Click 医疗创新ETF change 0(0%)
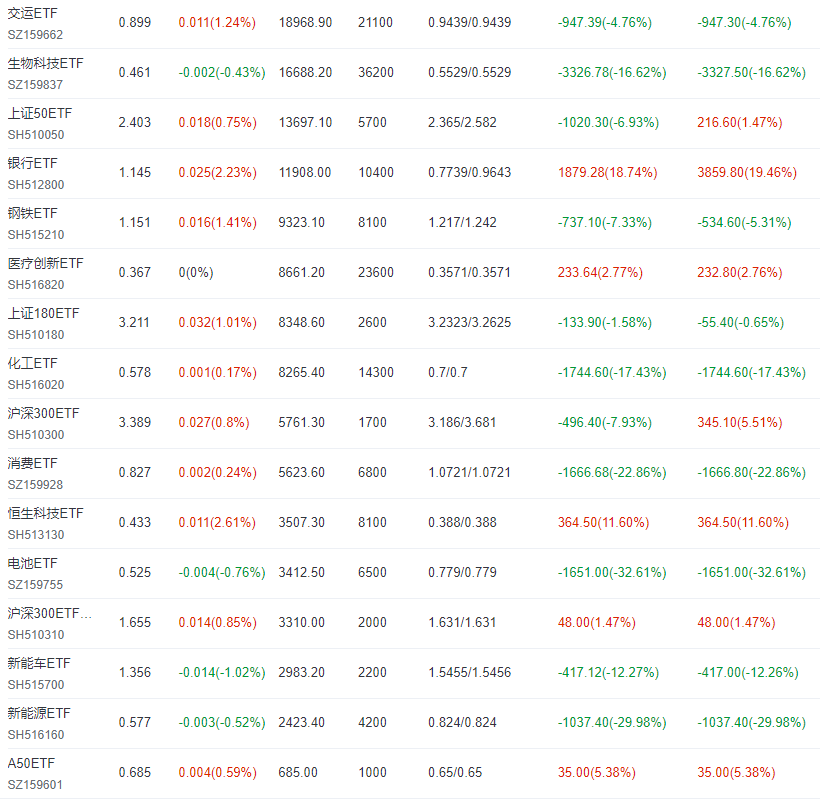The width and height of the screenshot is (820, 801). click(x=196, y=272)
